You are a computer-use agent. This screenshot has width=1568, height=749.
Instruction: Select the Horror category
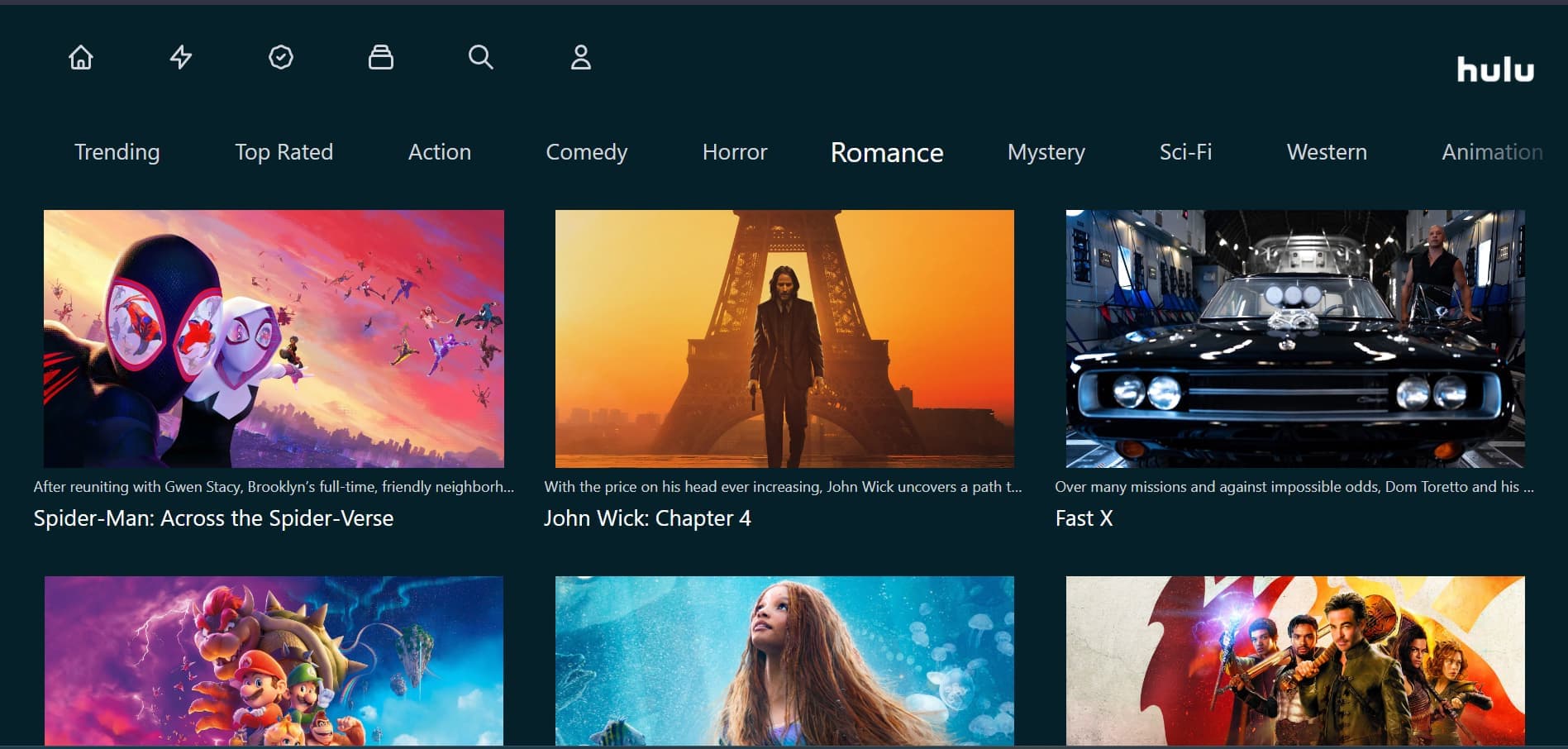pyautogui.click(x=734, y=152)
